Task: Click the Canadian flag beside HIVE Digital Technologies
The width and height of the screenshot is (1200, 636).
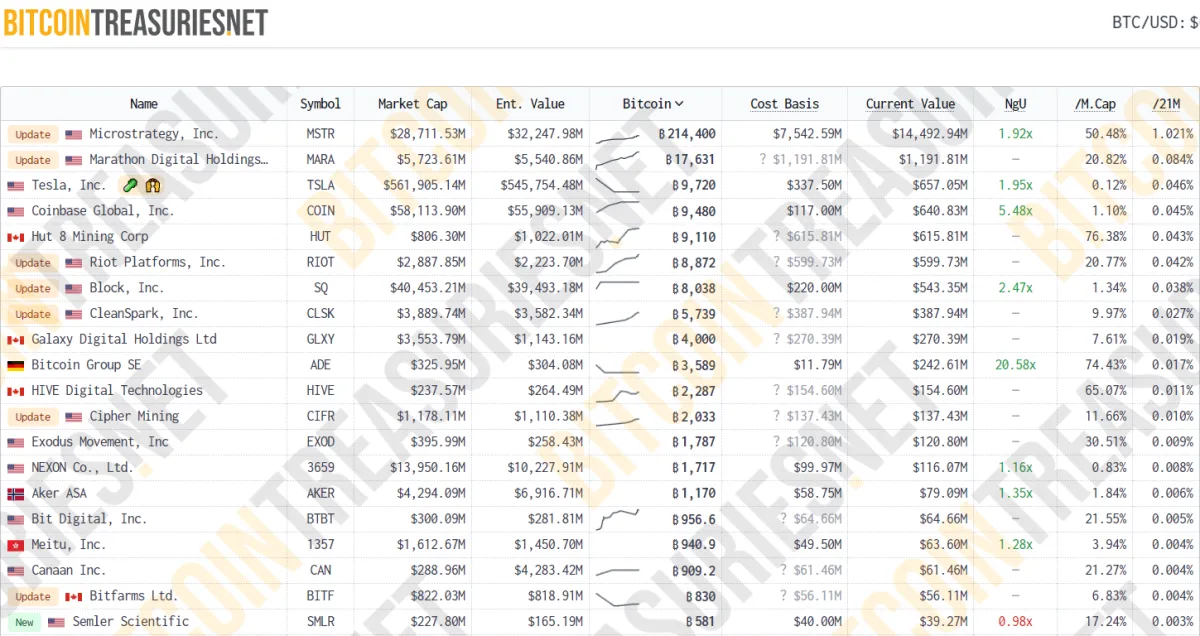Action: tap(15, 391)
